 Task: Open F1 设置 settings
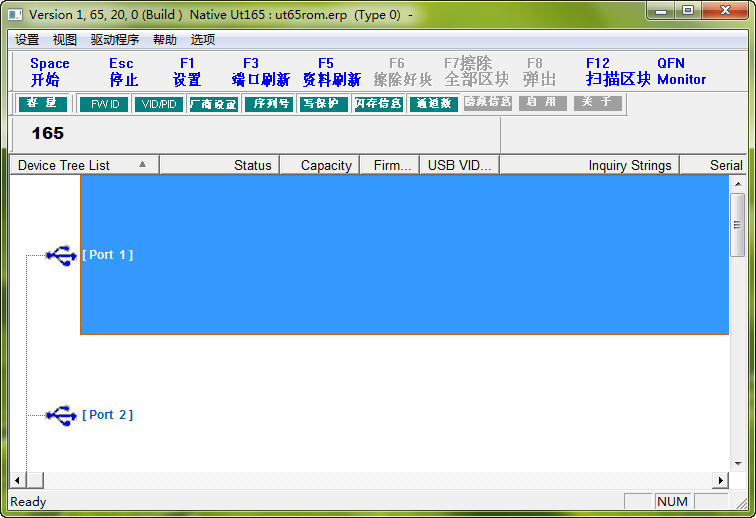[x=187, y=71]
